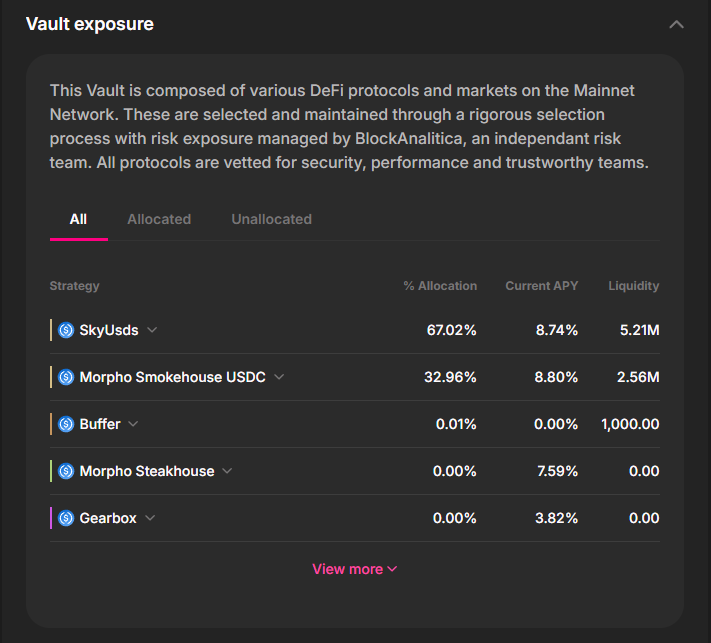This screenshot has width=711, height=643.
Task: Expand the Morpho Steakhouse row chevron
Action: point(227,471)
